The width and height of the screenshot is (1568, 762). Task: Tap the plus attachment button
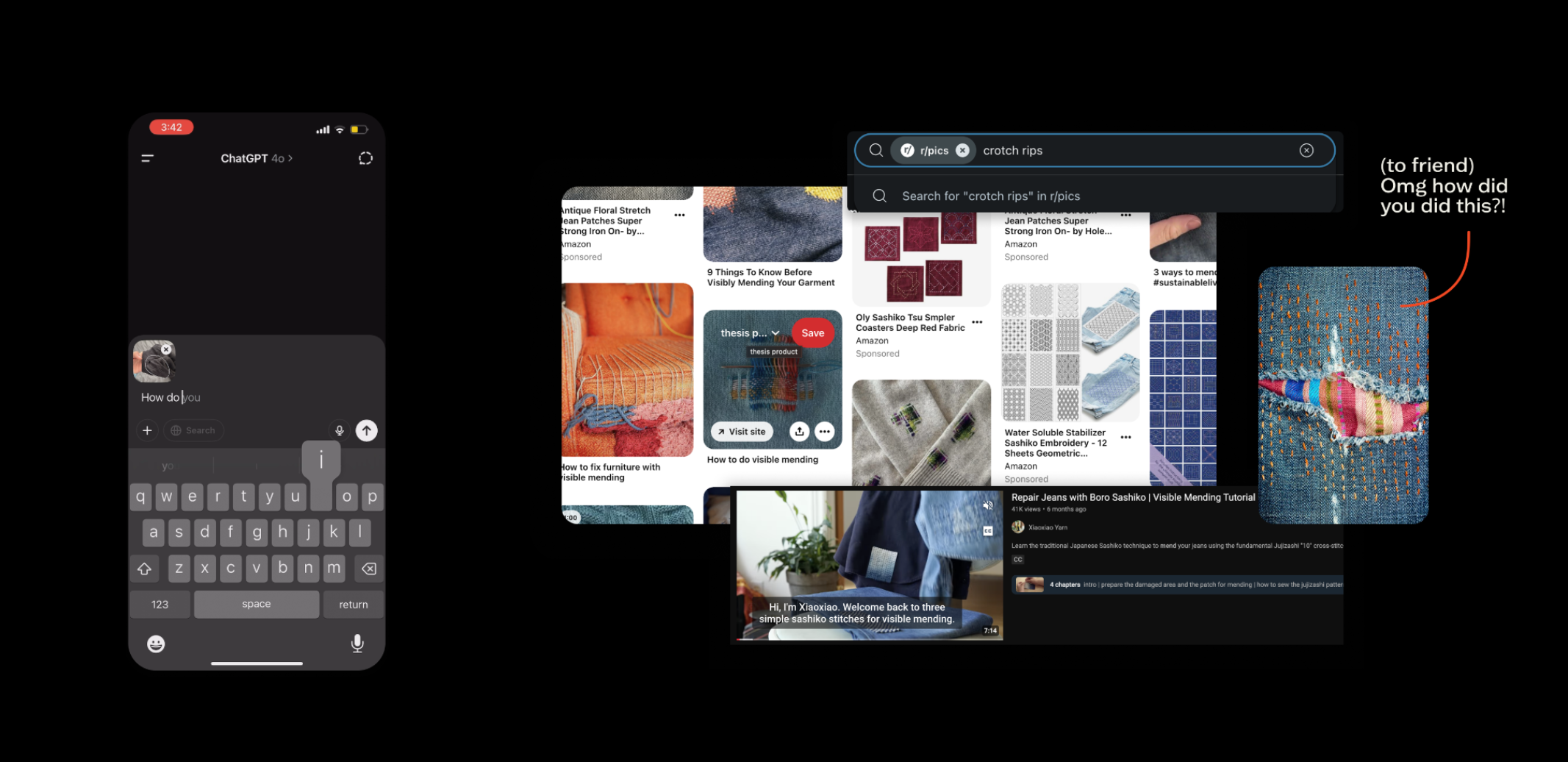147,430
